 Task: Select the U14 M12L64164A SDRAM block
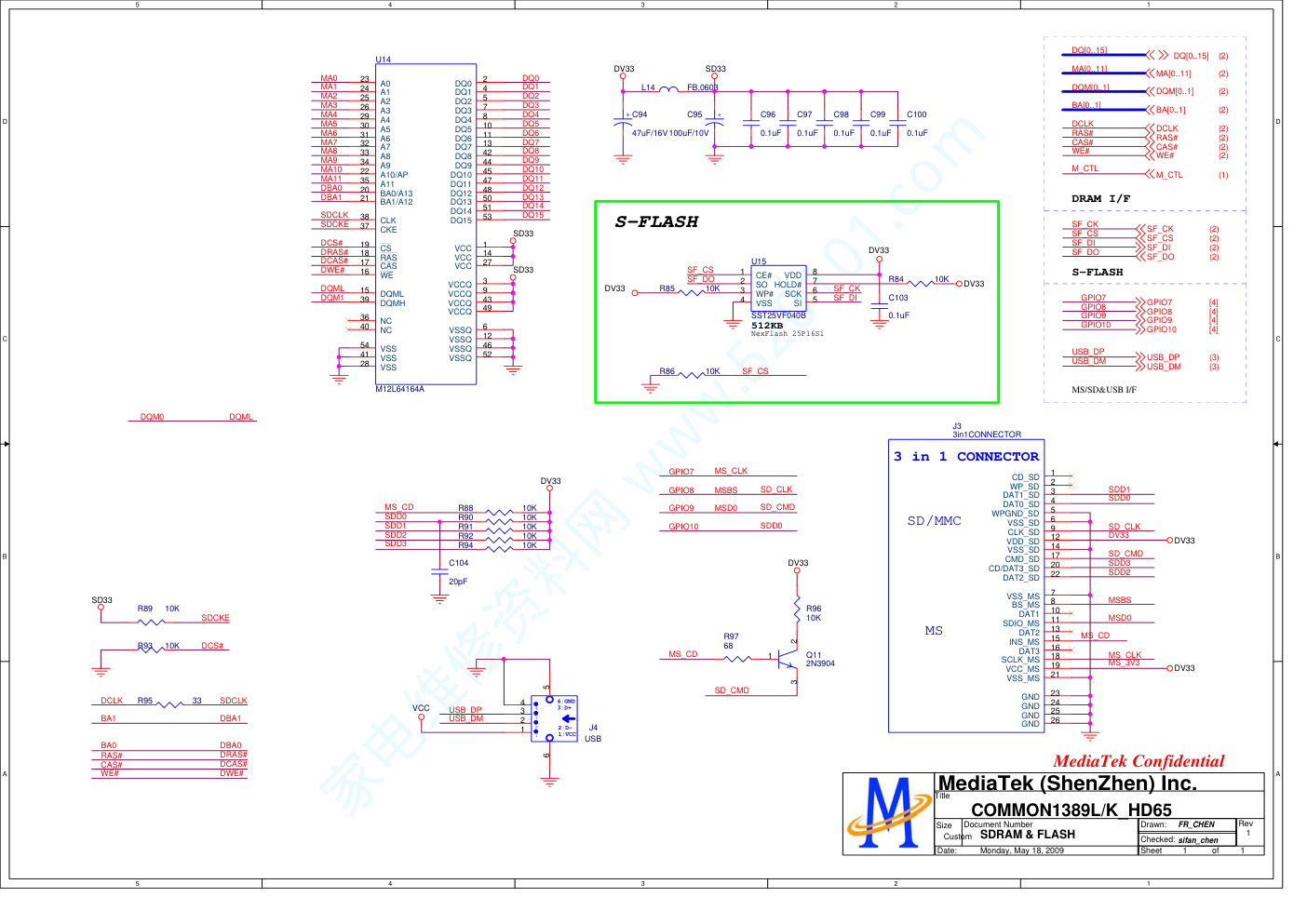click(x=425, y=223)
